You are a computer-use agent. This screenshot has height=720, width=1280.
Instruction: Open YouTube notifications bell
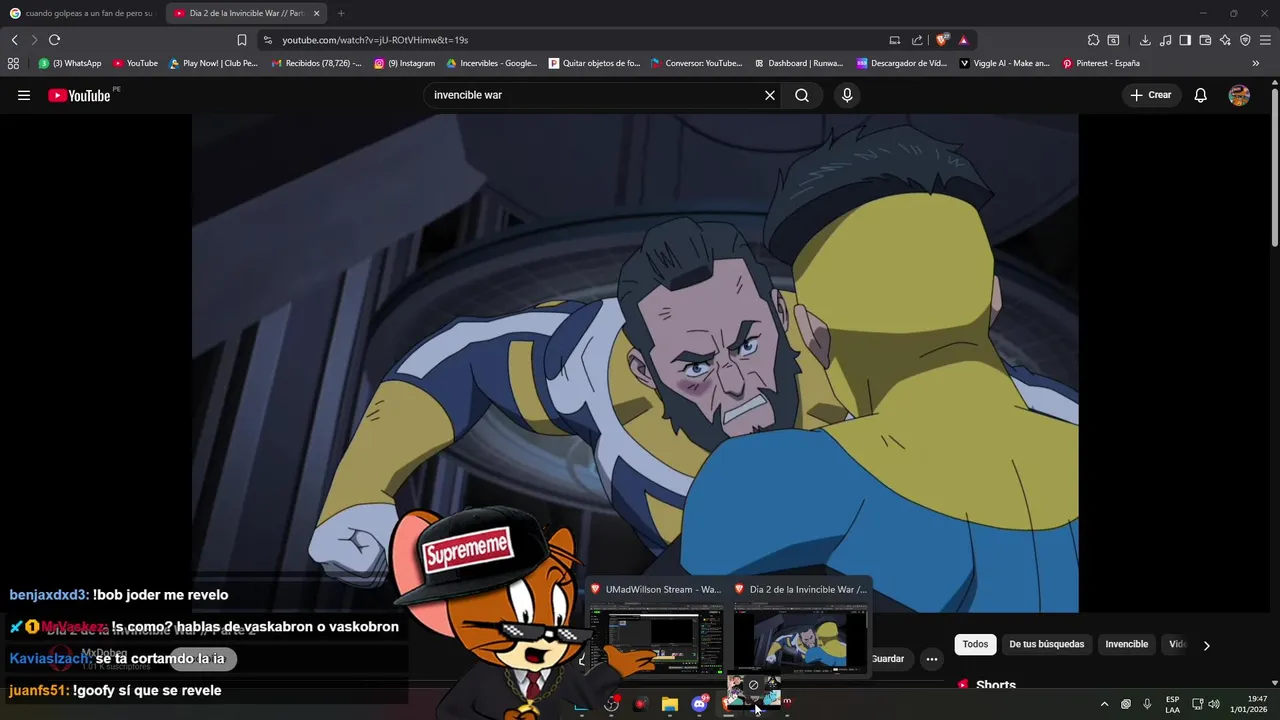[x=1200, y=95]
